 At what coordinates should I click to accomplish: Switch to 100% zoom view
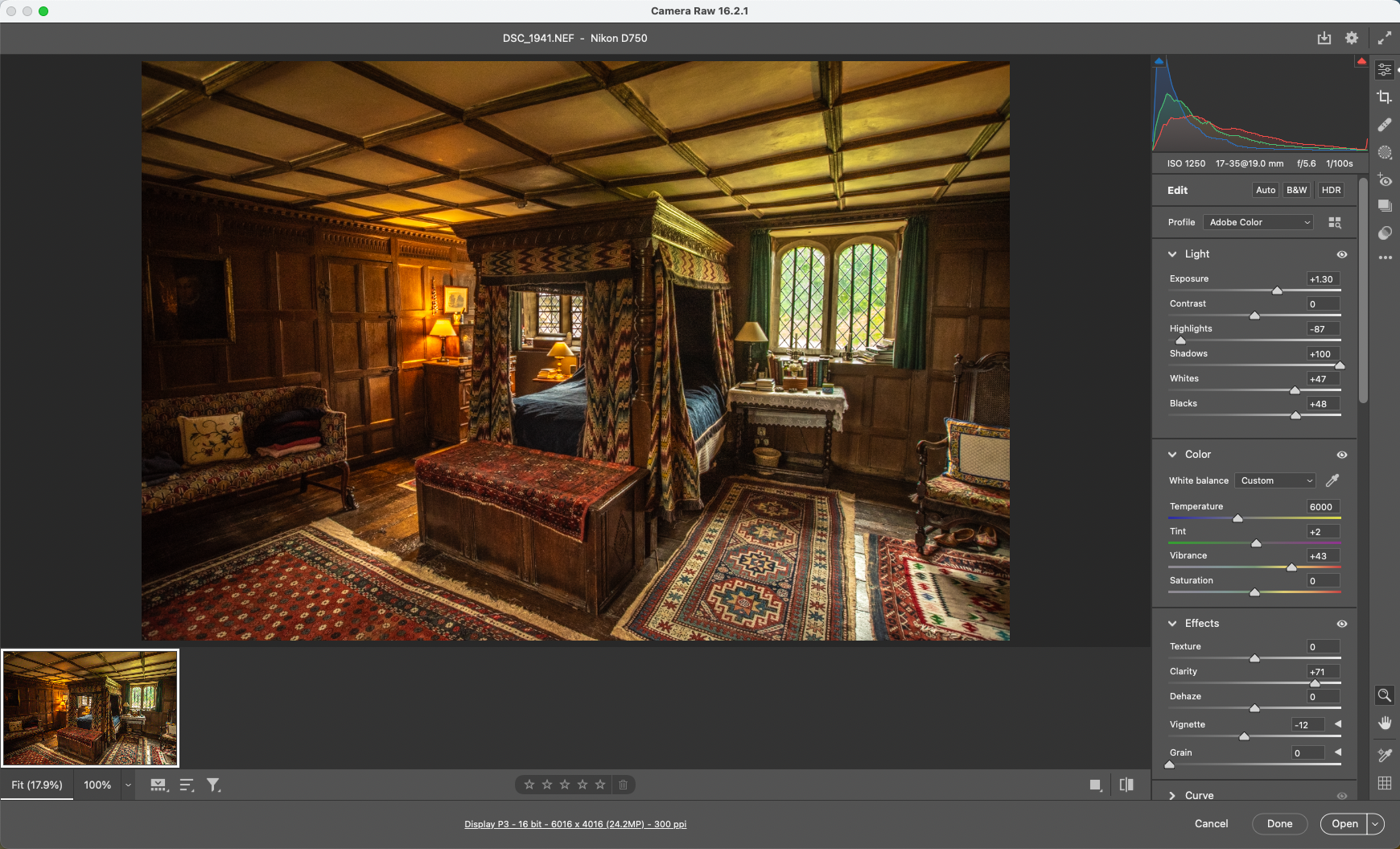pos(97,785)
